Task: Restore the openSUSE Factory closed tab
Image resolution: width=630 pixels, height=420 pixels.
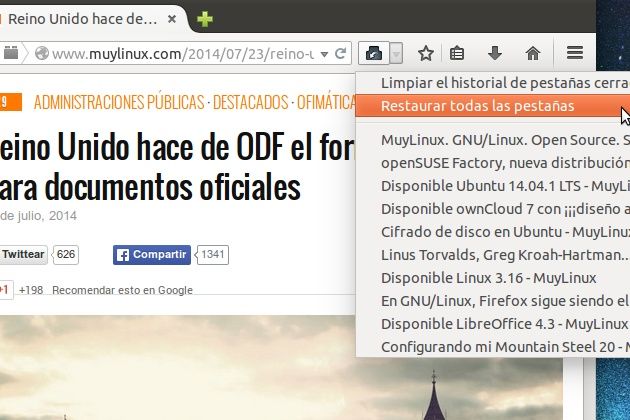Action: point(500,163)
